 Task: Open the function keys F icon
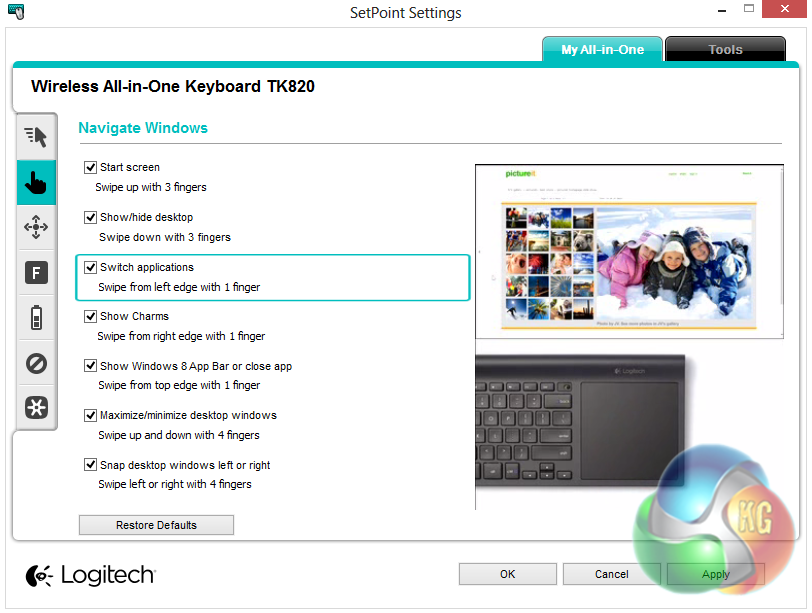click(x=36, y=272)
